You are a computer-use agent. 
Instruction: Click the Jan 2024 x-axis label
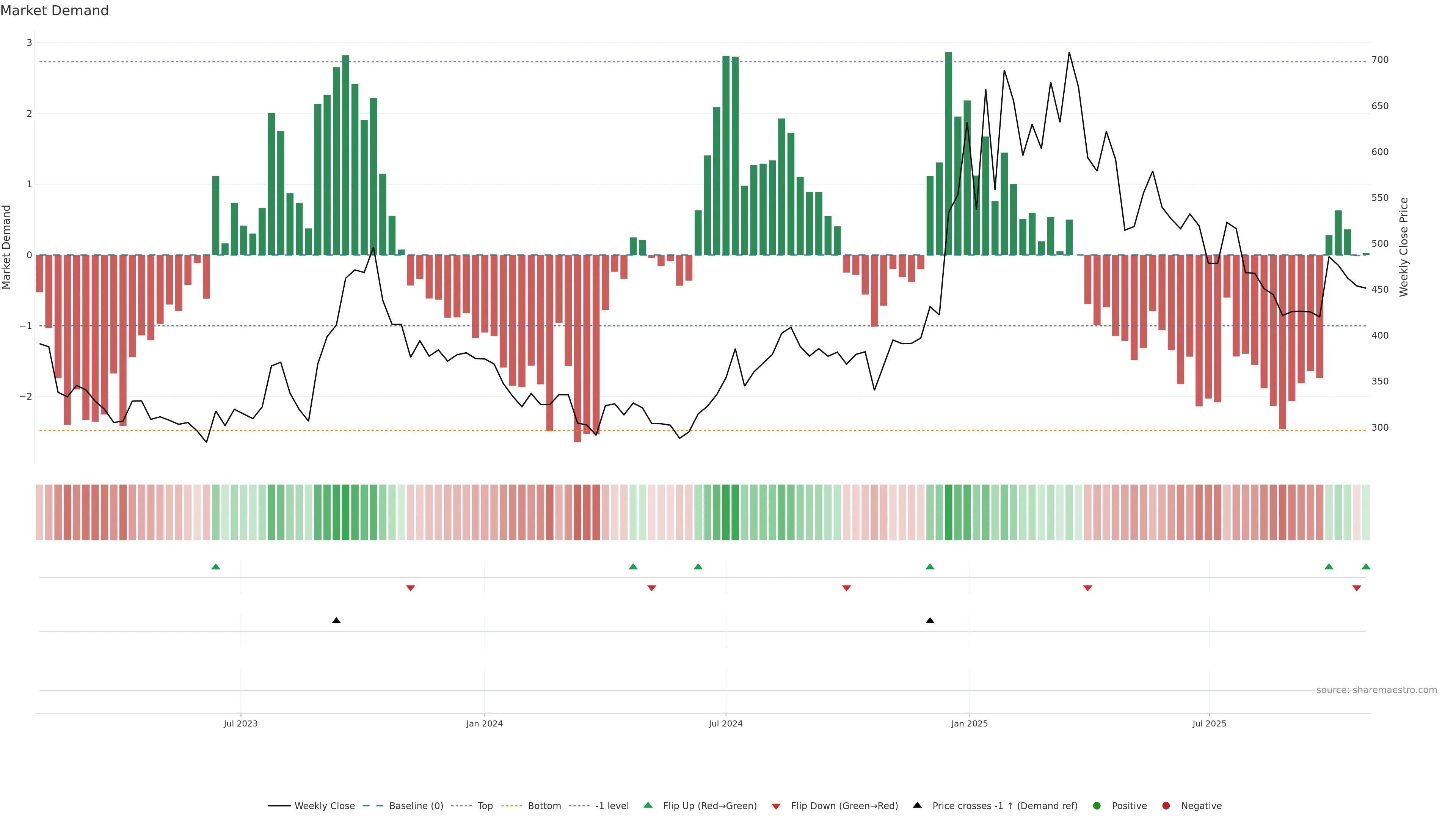pos(485,723)
